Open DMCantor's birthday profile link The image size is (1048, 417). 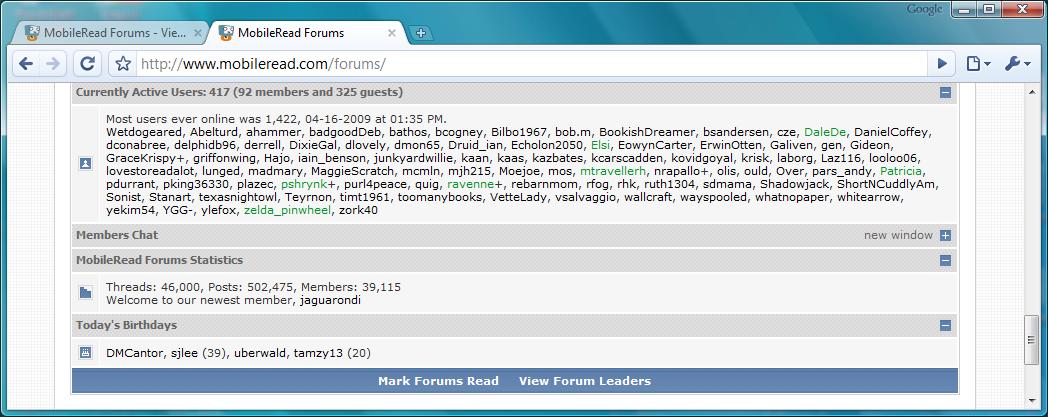pos(134,353)
